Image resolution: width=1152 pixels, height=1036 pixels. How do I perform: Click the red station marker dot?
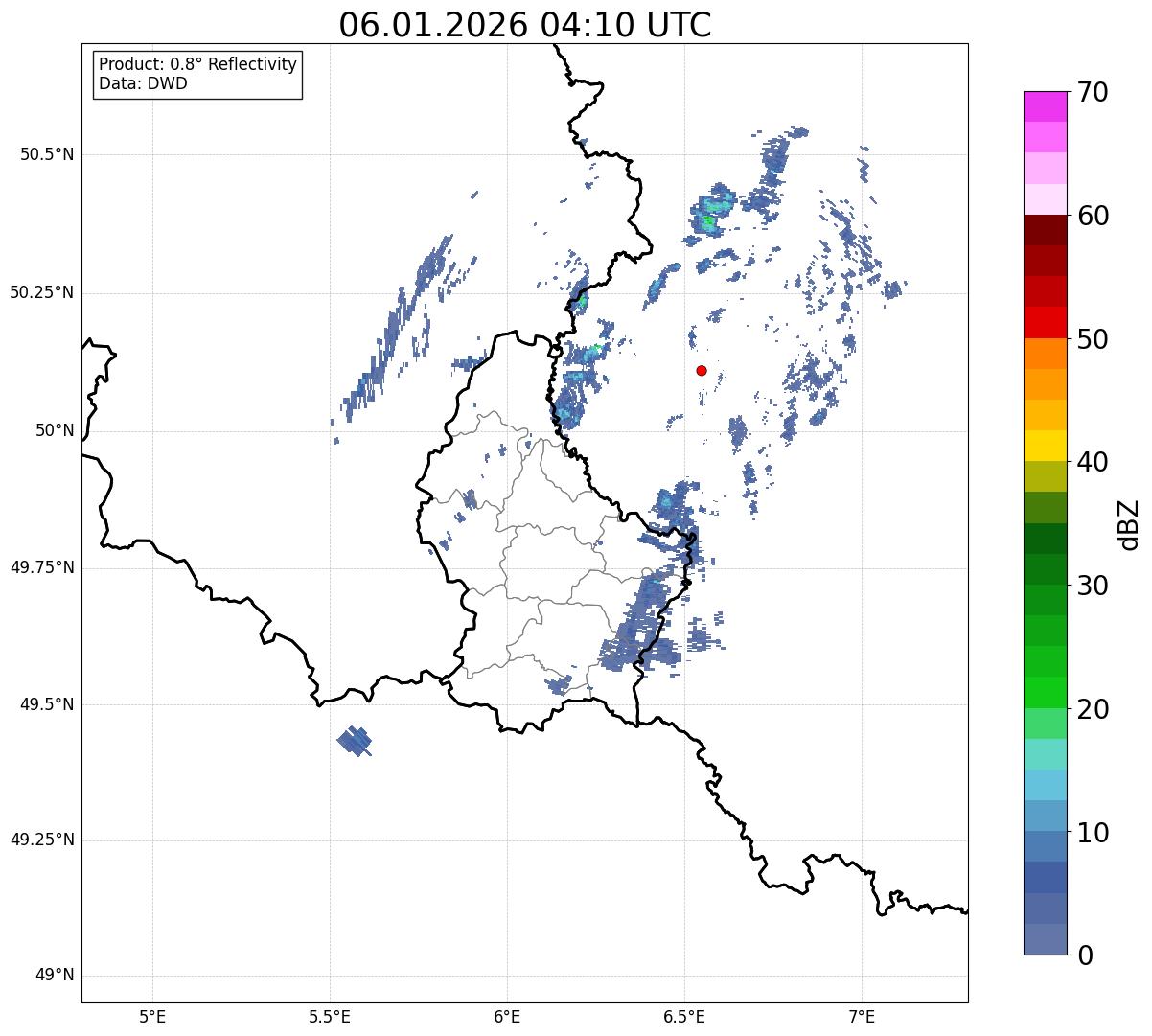click(x=702, y=370)
